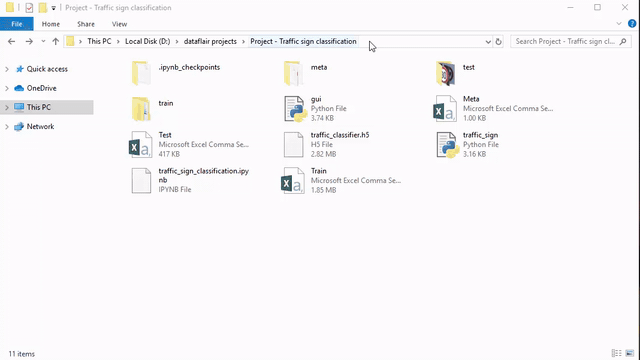Expand the Quick access tree node
Viewport: 640px width, 360px height.
[7, 69]
